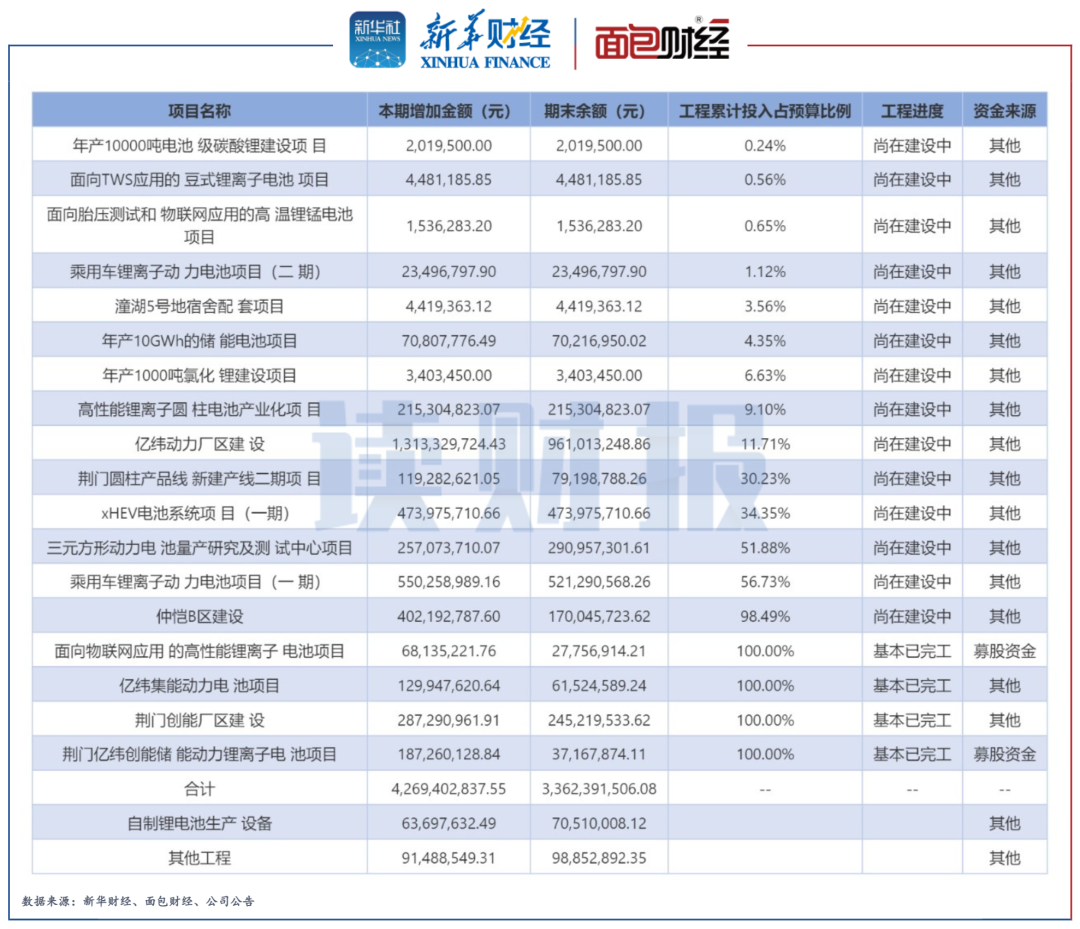Click 基本已完工 in 荆门创能厂区建设 row
Screen dimensions: 1080x929
pyautogui.click(x=912, y=720)
